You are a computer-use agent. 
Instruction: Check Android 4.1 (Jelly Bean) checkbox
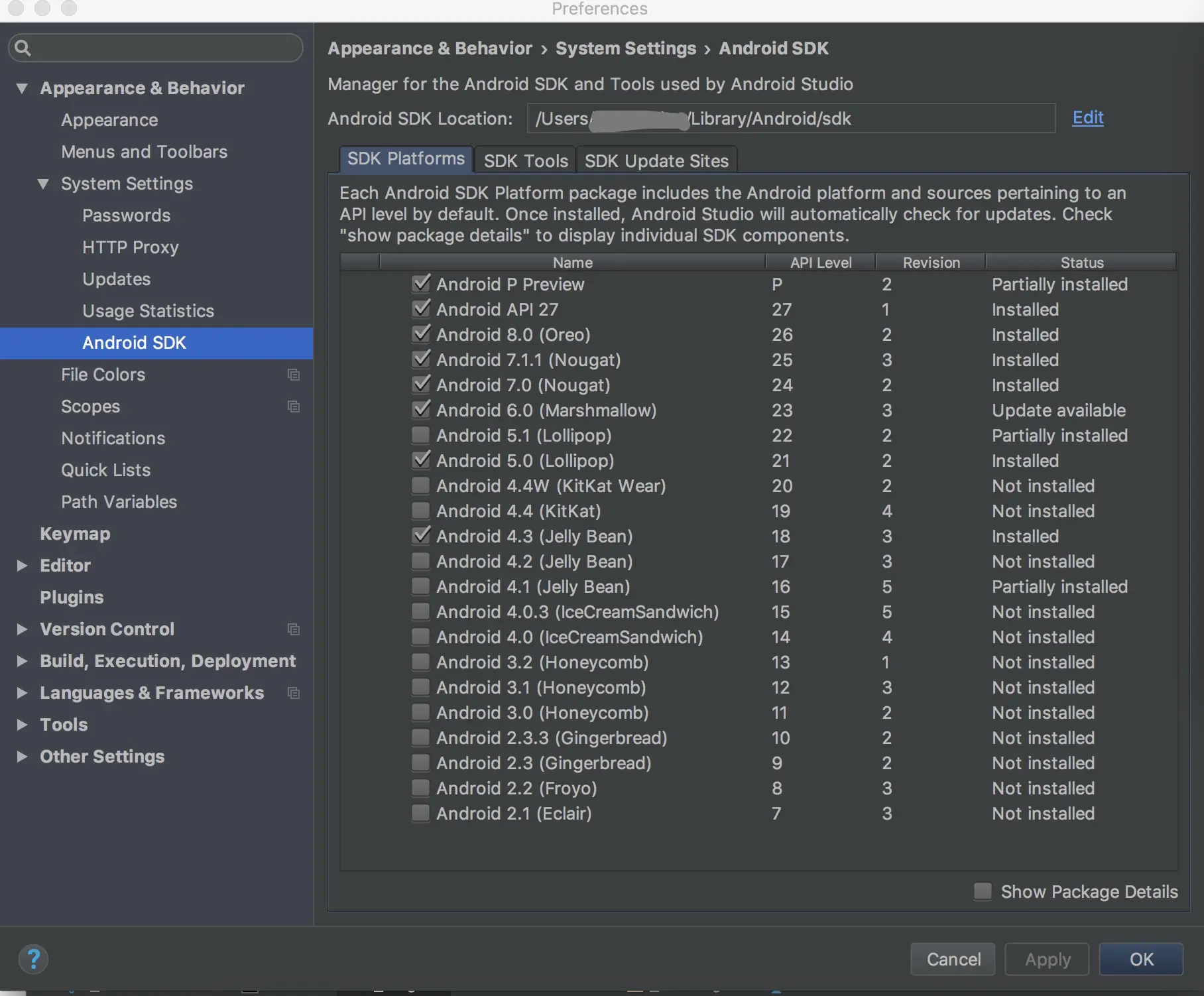point(420,586)
